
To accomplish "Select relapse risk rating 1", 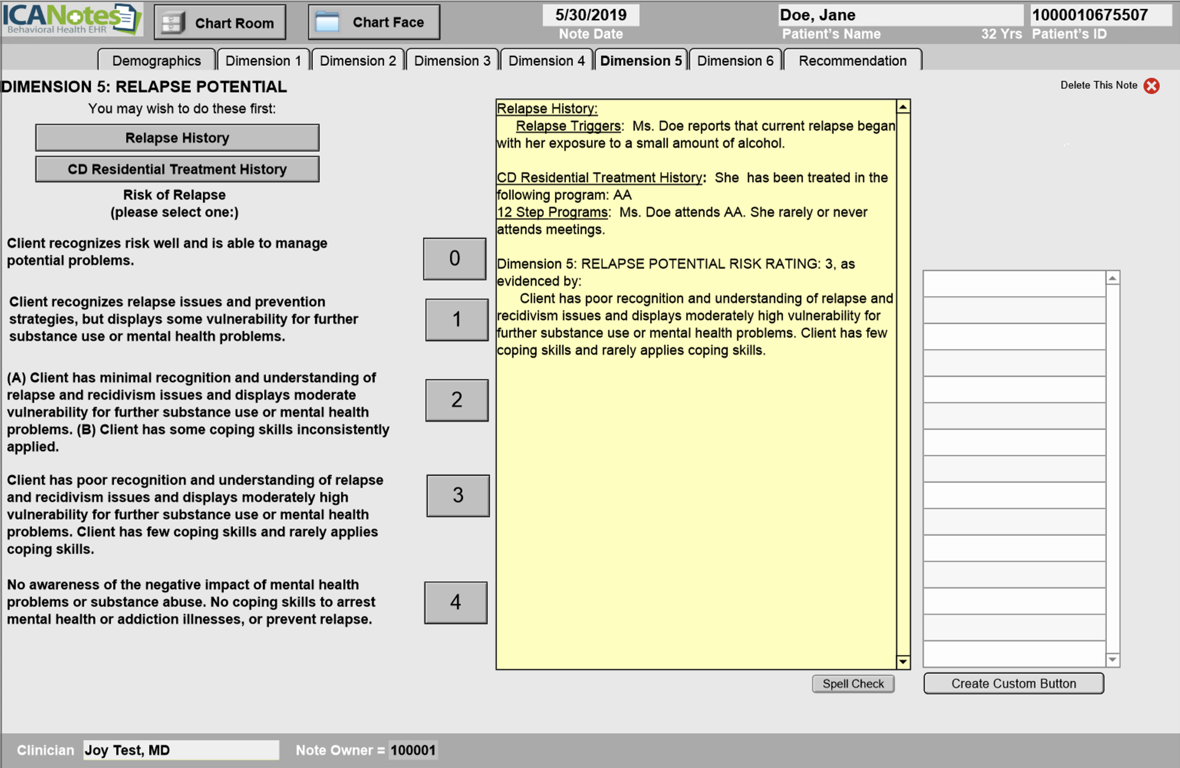I will click(457, 320).
